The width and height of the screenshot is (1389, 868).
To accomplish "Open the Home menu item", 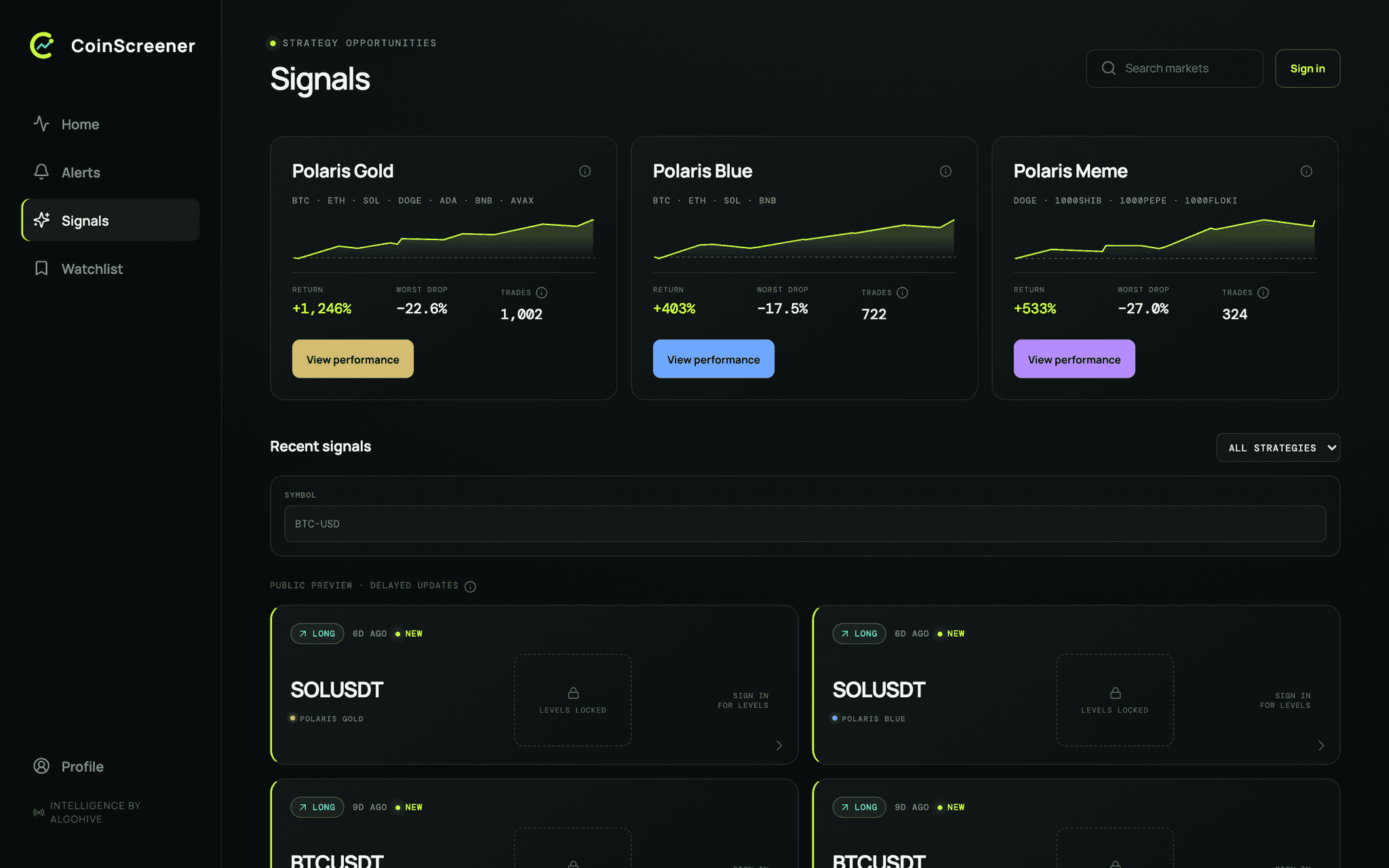I will pyautogui.click(x=111, y=124).
